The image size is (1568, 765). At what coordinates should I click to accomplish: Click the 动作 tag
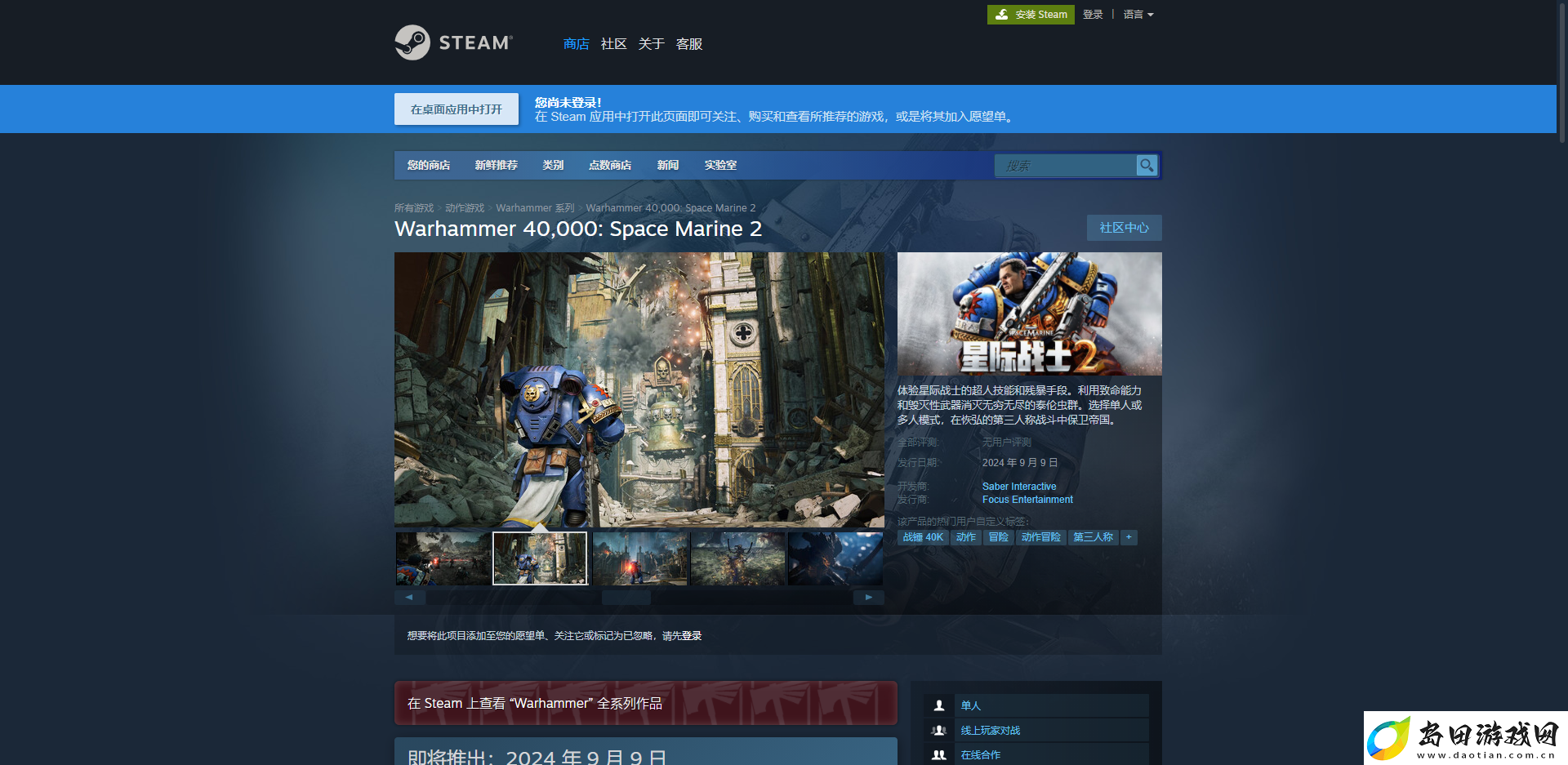(966, 537)
